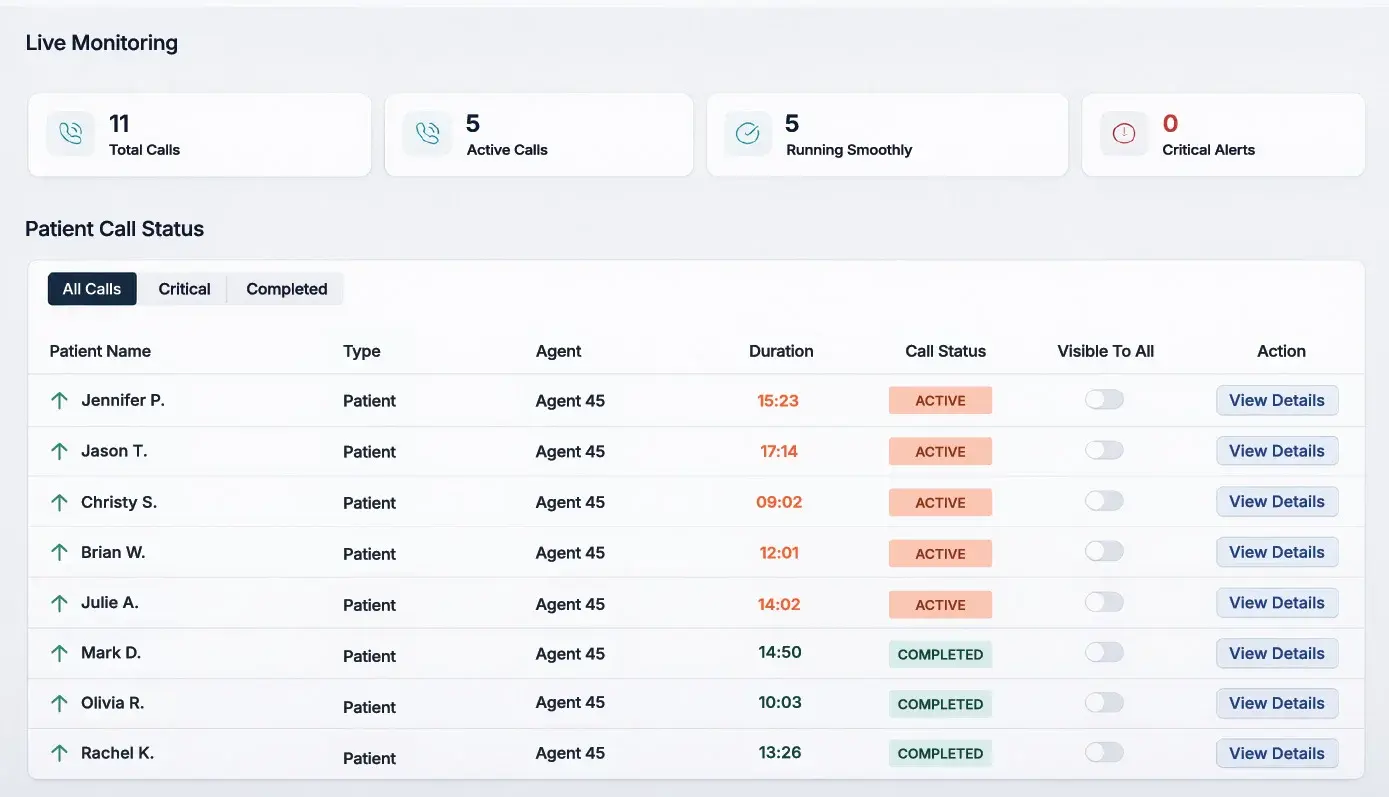View details for Christy S.'s call
This screenshot has height=797, width=1389.
click(1277, 501)
